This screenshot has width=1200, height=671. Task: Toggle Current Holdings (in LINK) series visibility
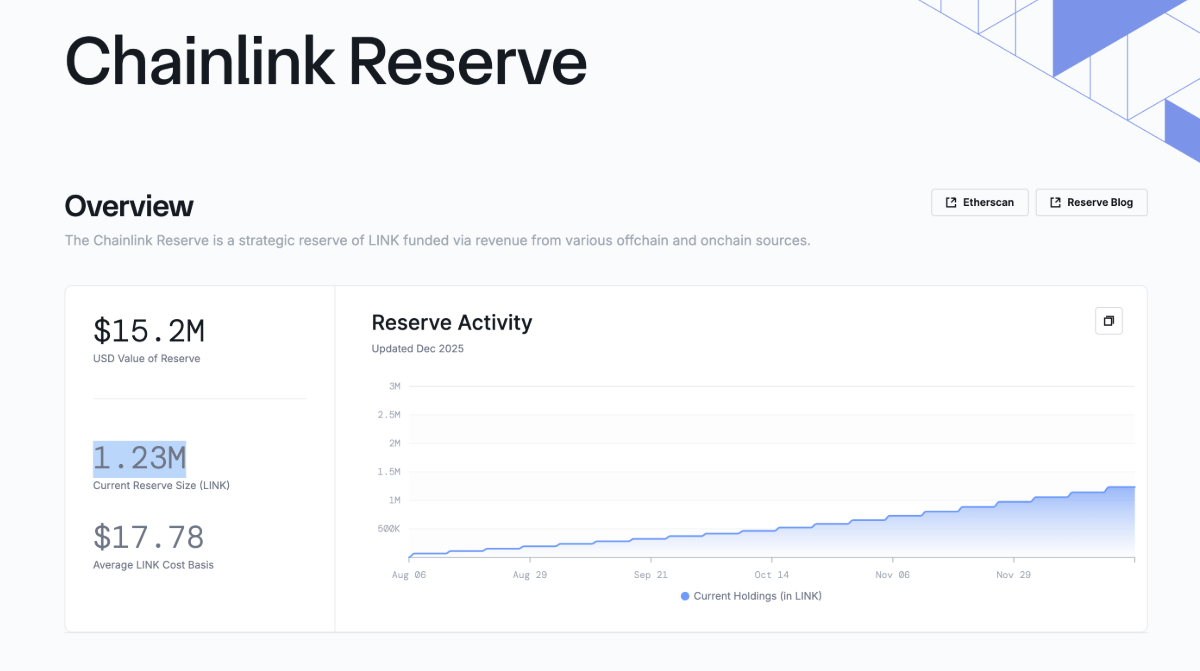tap(750, 596)
